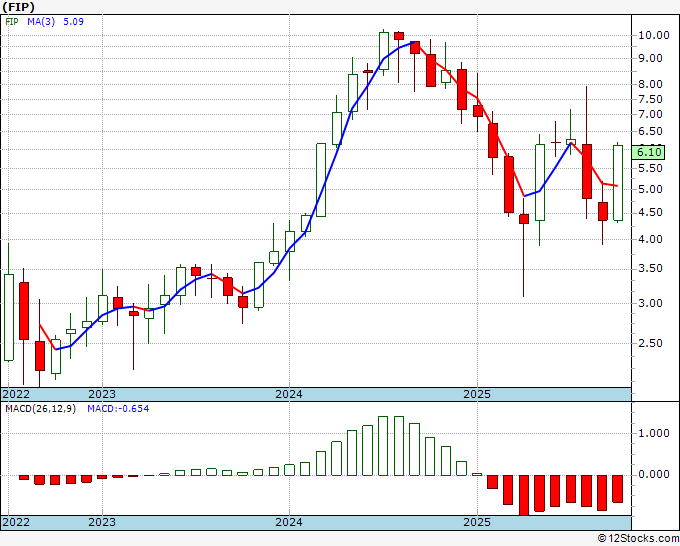
Task: Click the MA(3) indicator label
Action: tap(41, 22)
